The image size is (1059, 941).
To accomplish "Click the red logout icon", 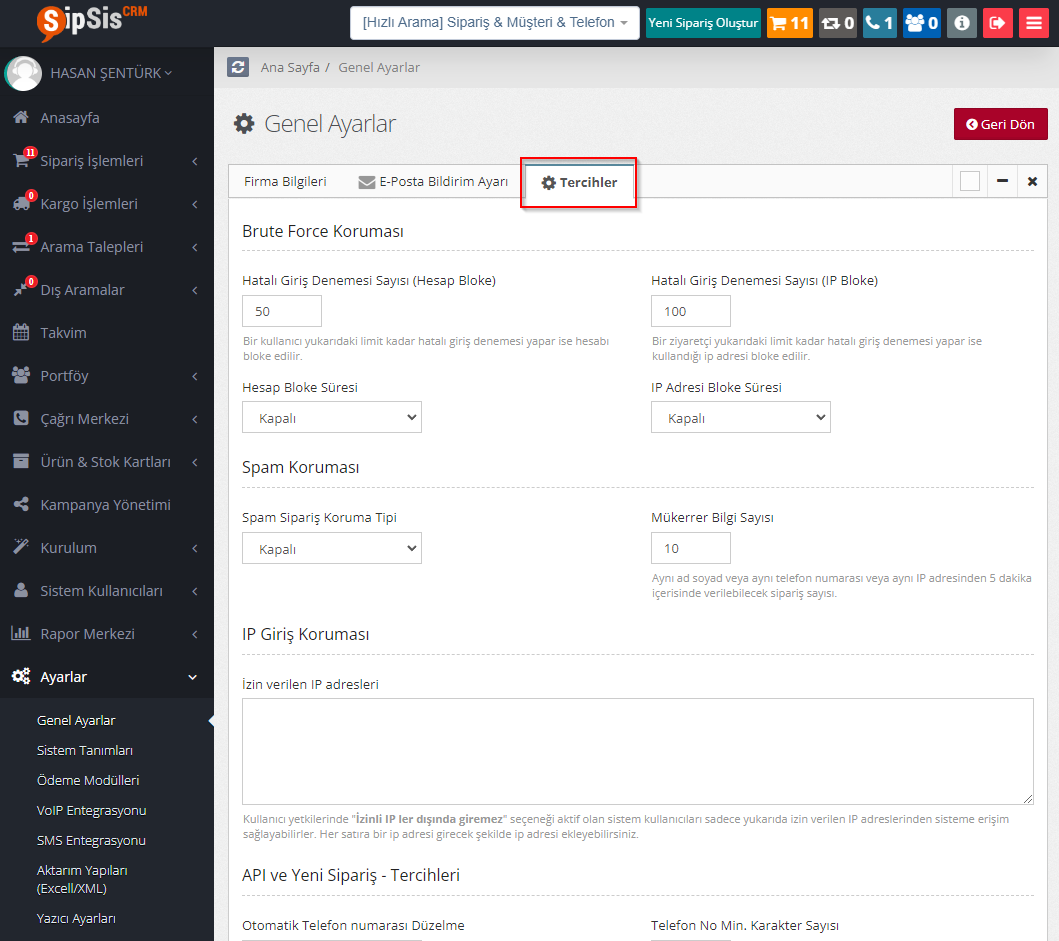I will 997,23.
